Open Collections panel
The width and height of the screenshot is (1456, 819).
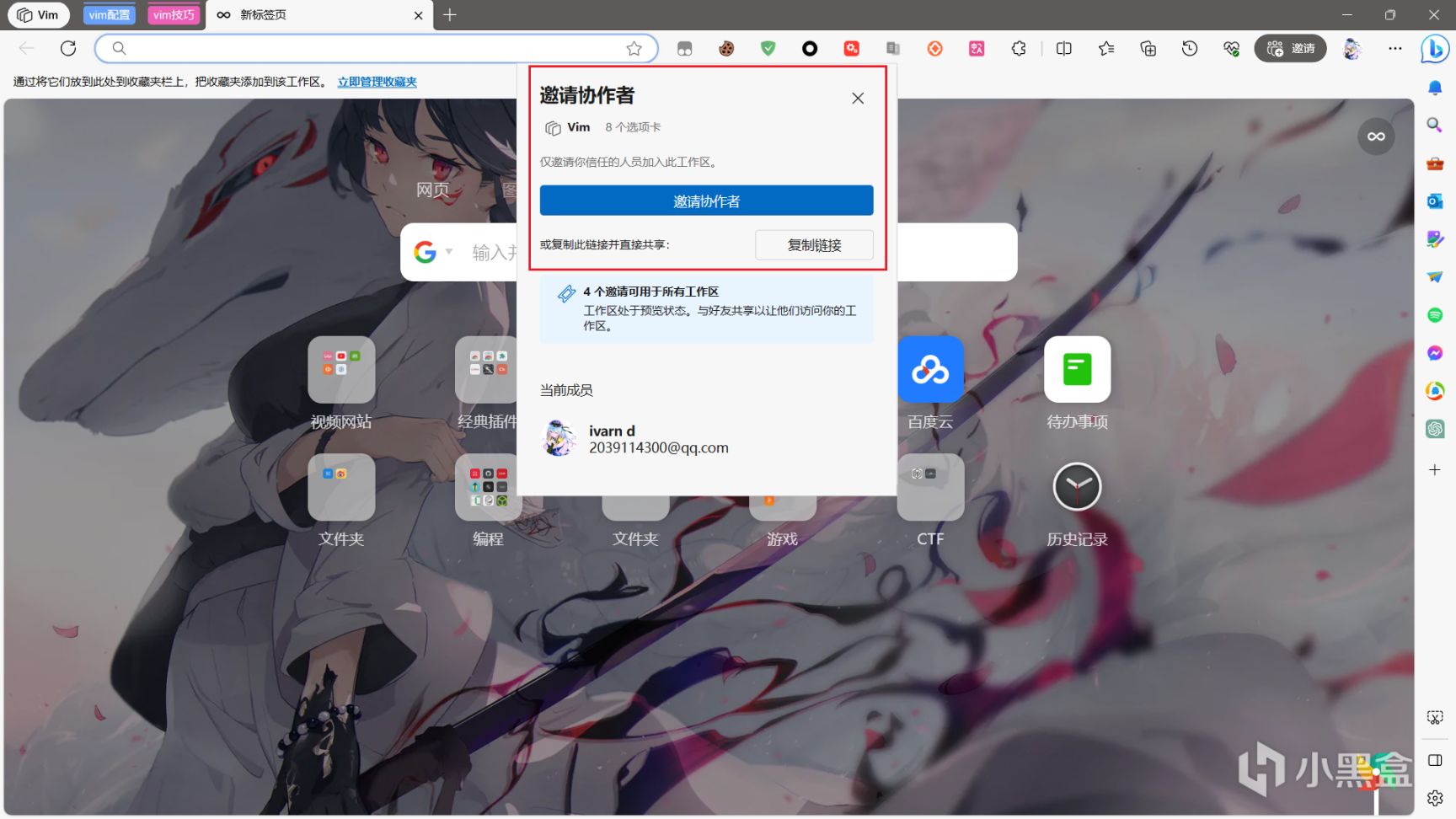click(x=1148, y=49)
